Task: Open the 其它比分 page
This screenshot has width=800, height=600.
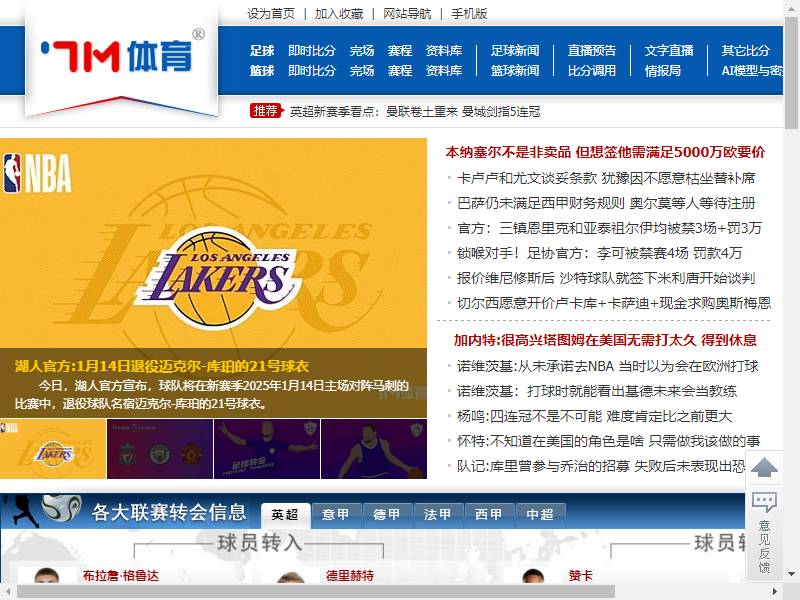Action: (745, 51)
